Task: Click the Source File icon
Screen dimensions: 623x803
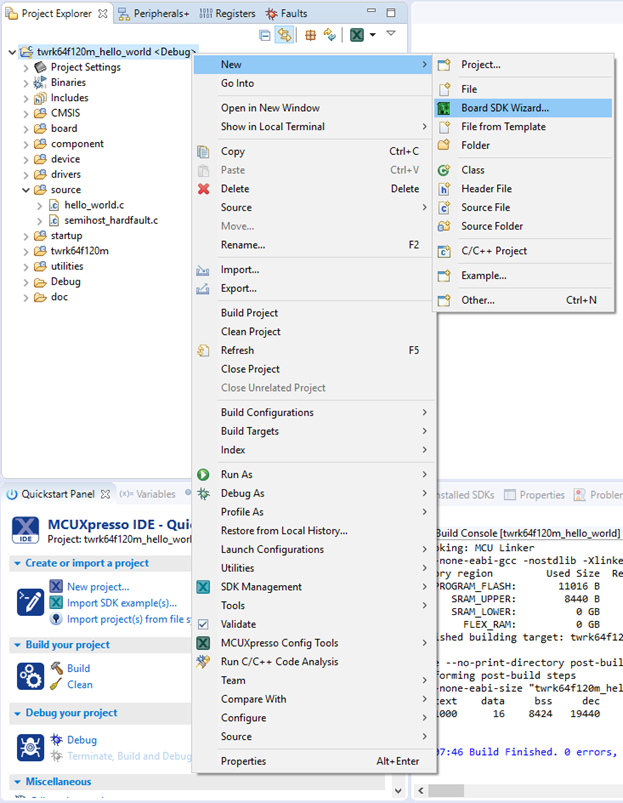Action: (444, 207)
